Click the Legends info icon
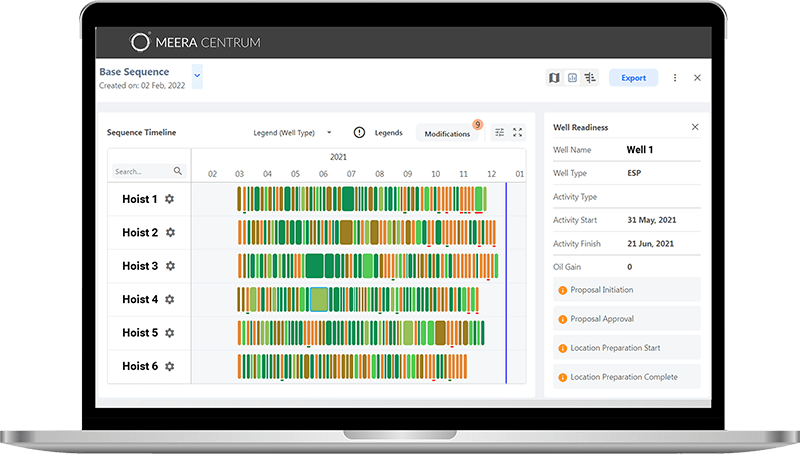The width and height of the screenshot is (800, 454). pos(360,133)
